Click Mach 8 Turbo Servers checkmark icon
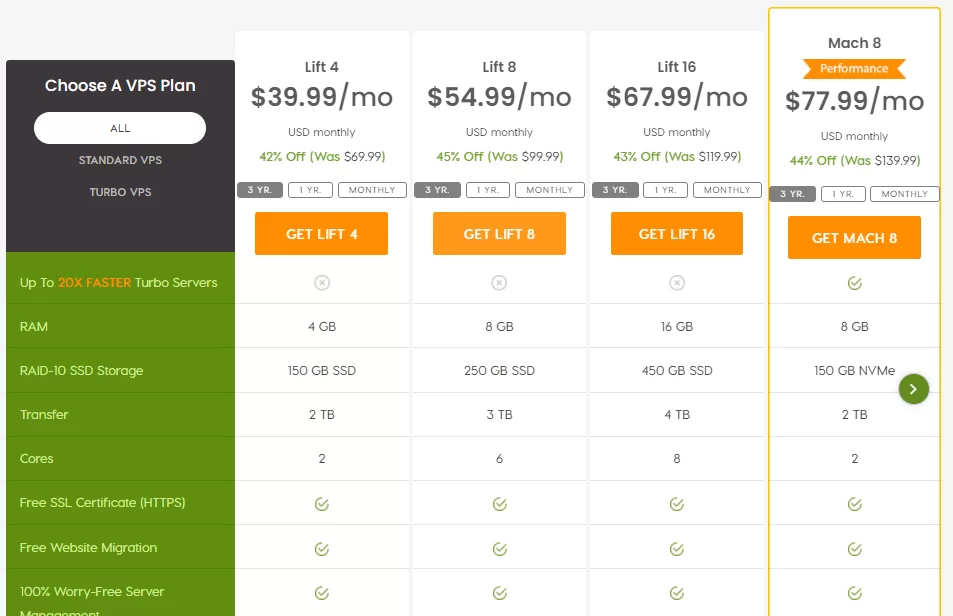953x616 pixels. tap(854, 283)
